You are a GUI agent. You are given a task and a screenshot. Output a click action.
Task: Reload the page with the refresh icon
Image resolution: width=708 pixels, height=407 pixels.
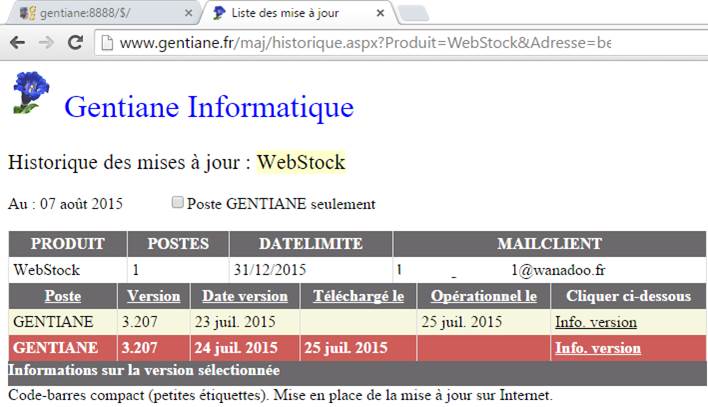[x=75, y=42]
